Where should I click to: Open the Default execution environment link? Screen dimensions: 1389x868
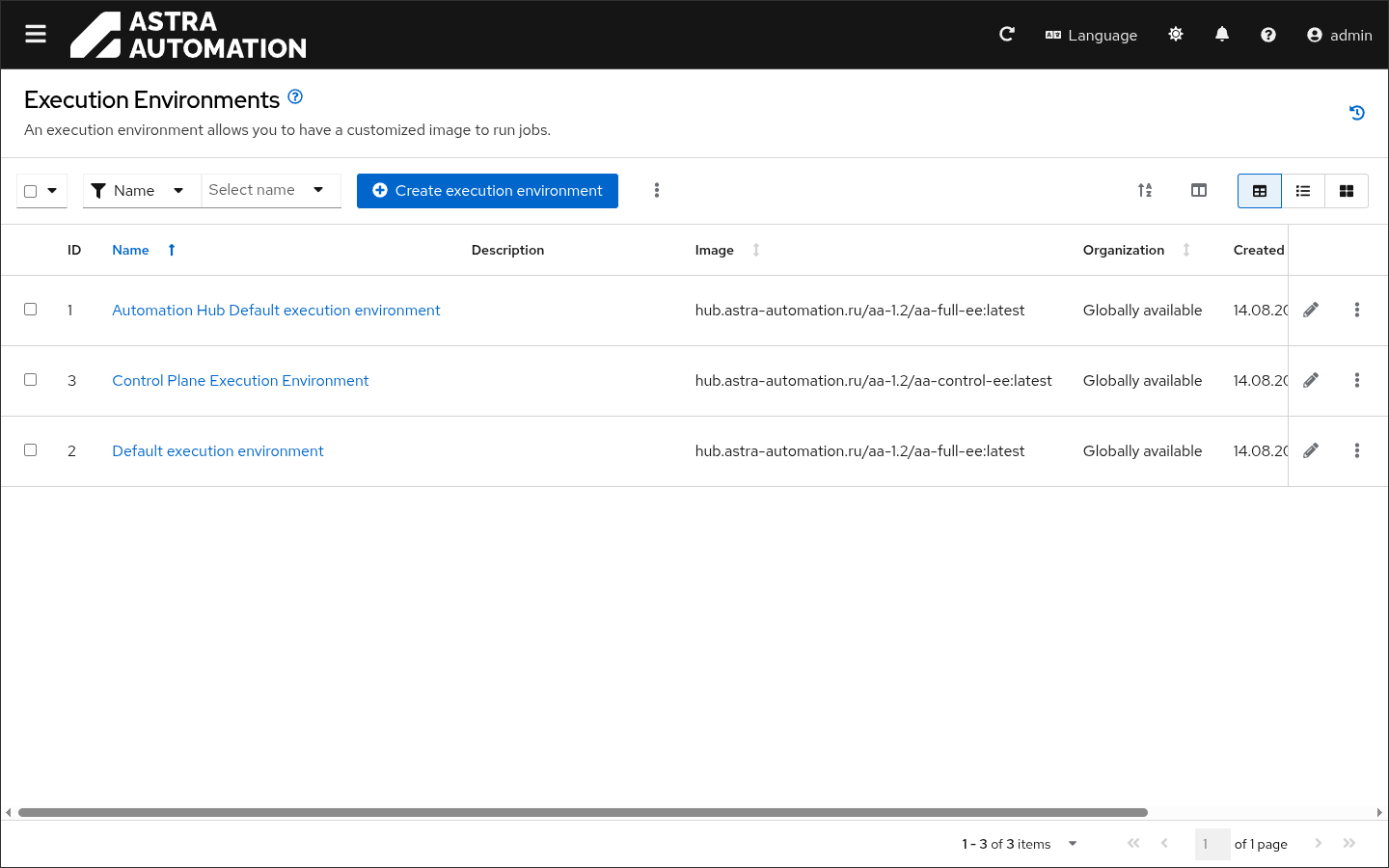click(x=218, y=451)
